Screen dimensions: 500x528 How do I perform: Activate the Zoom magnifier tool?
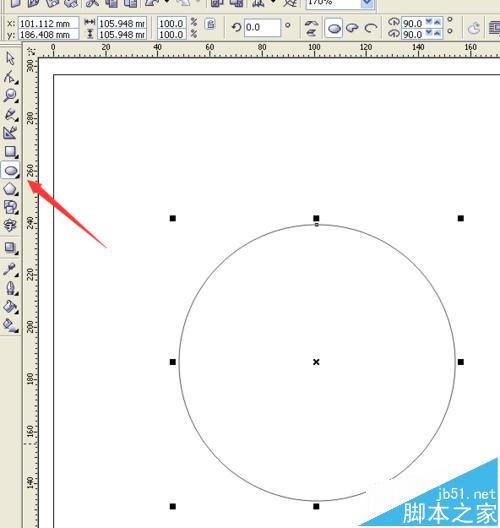coord(10,96)
